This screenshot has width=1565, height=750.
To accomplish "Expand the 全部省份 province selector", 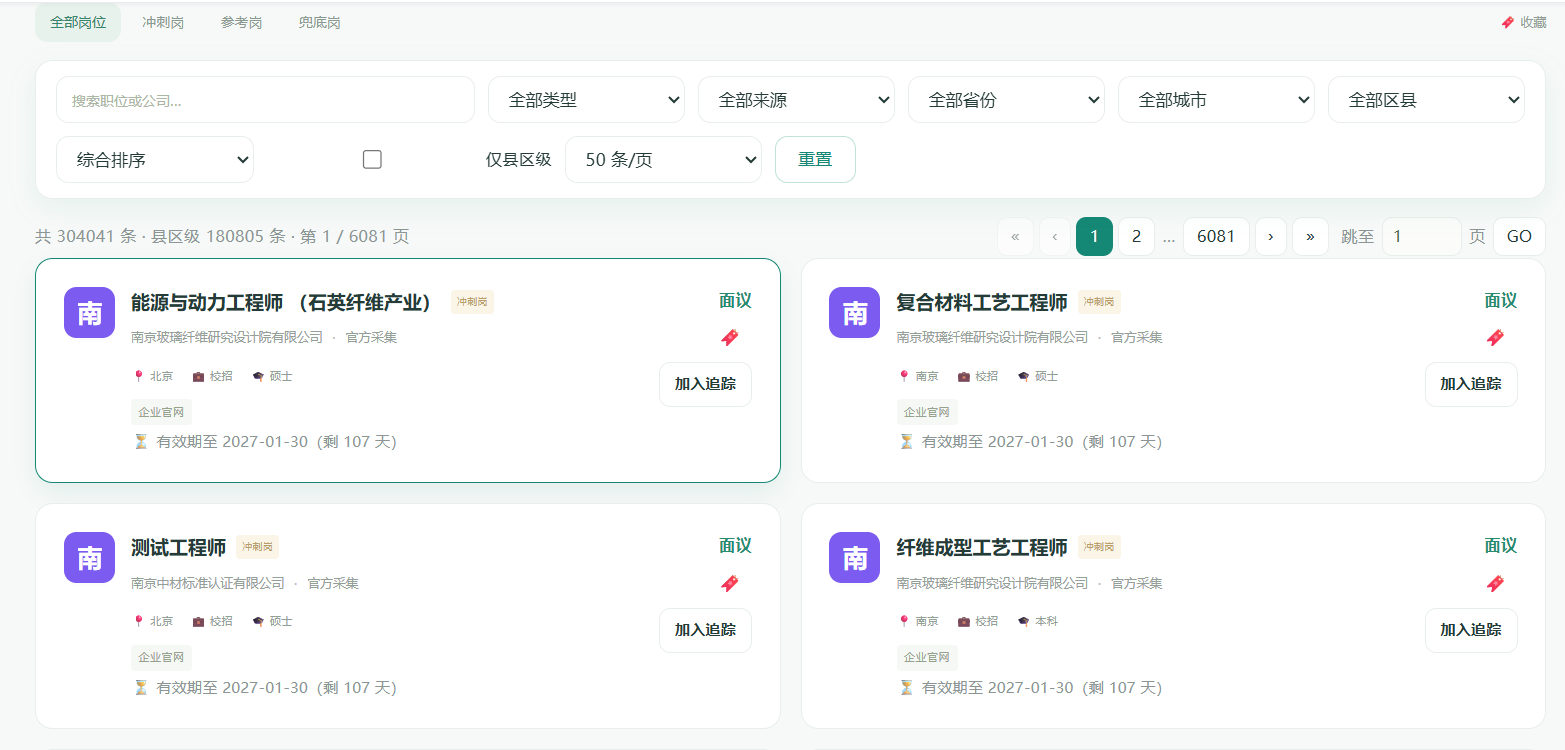I will (x=1006, y=100).
